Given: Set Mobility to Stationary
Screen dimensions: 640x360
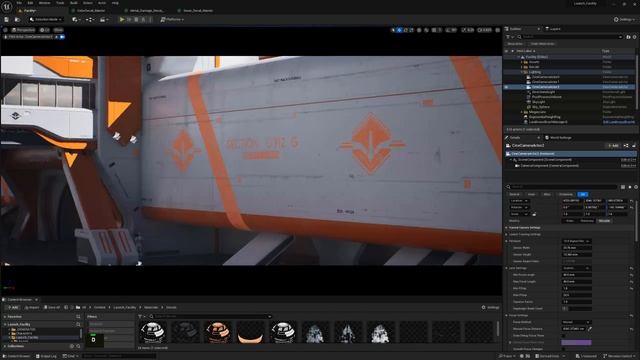Looking at the screenshot, I should 587,221.
